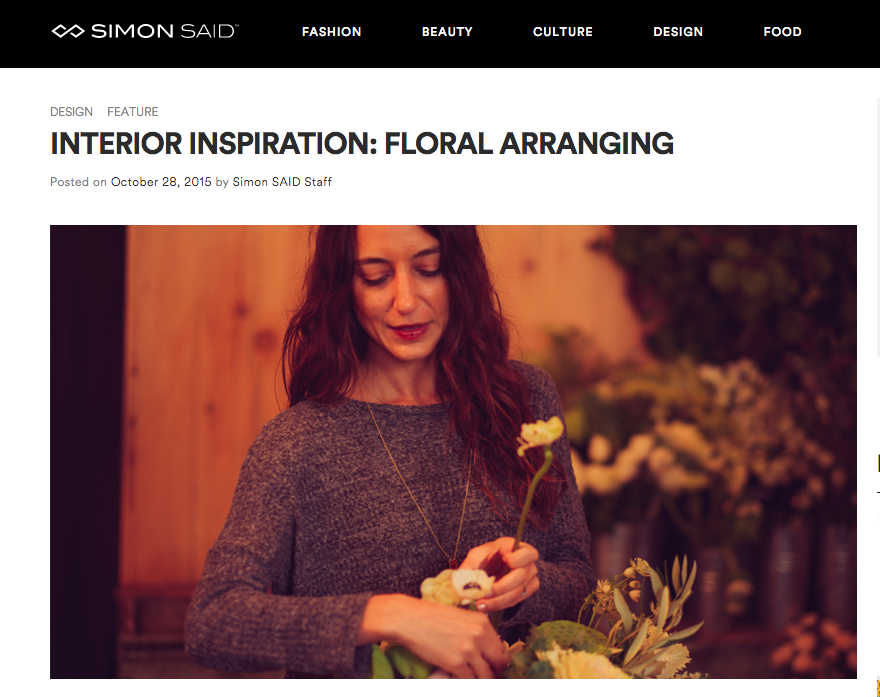The image size is (880, 697).
Task: Click the Simon Said interlocking diamonds logo icon
Action: click(x=68, y=31)
